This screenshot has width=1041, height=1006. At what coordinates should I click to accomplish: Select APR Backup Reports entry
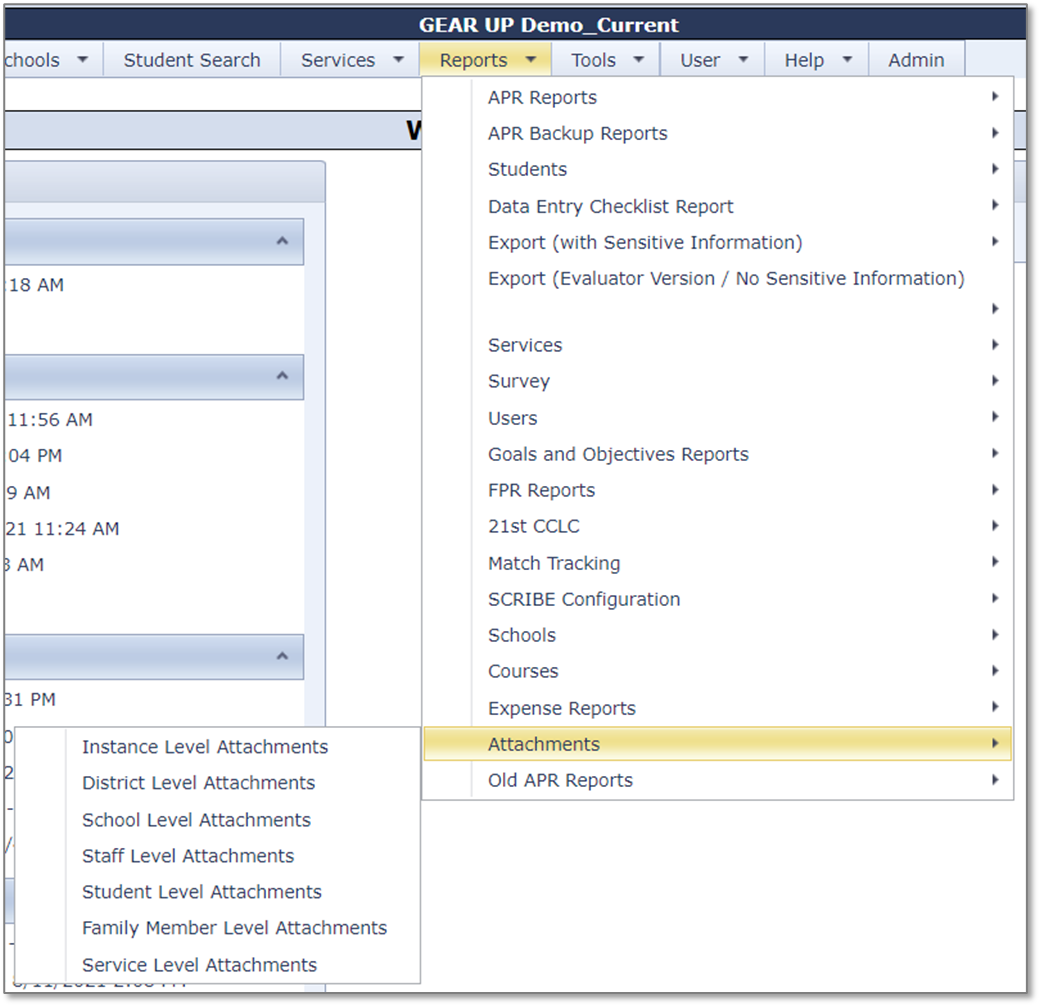pyautogui.click(x=717, y=133)
